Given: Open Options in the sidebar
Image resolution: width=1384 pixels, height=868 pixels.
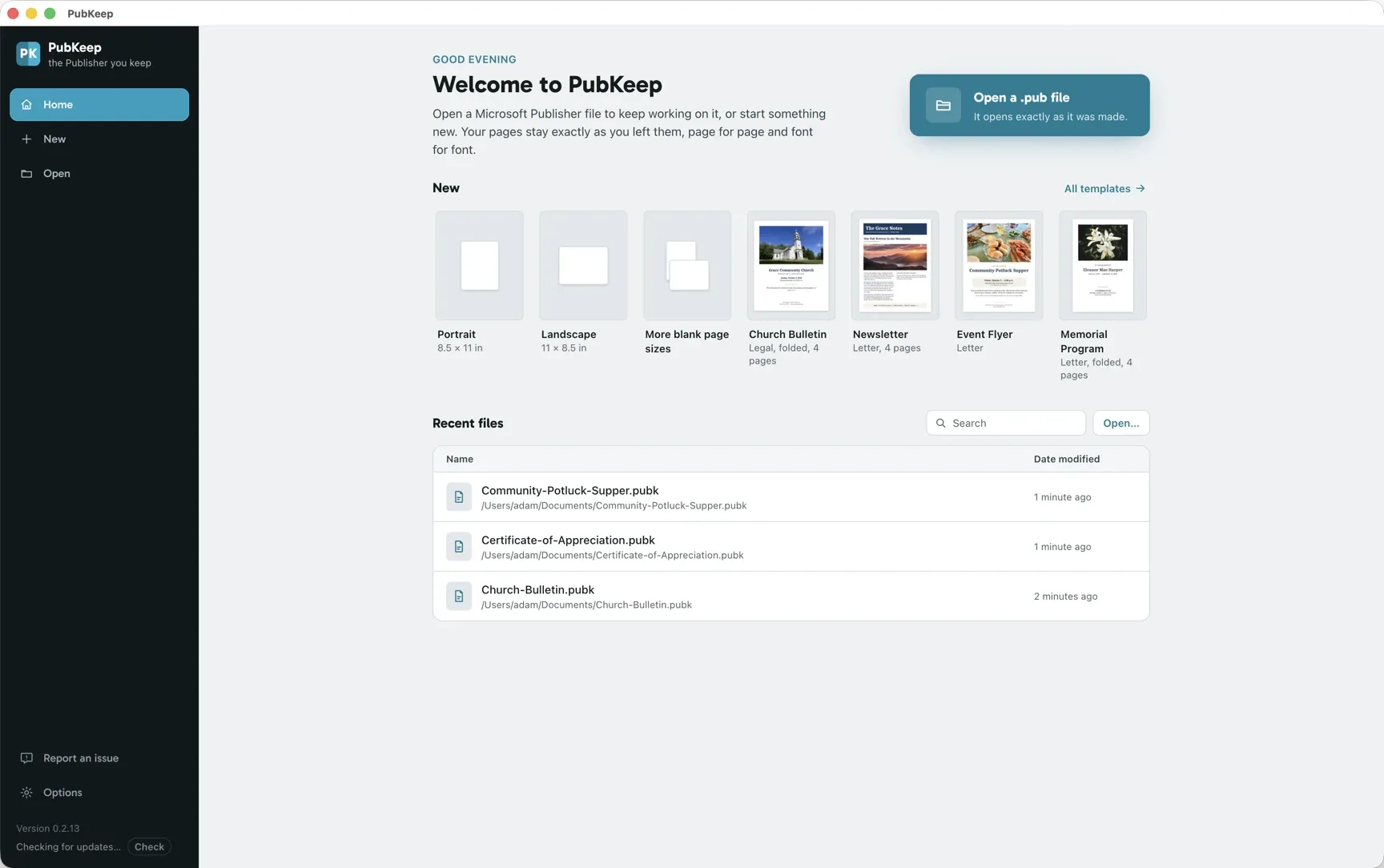Looking at the screenshot, I should tap(99, 793).
